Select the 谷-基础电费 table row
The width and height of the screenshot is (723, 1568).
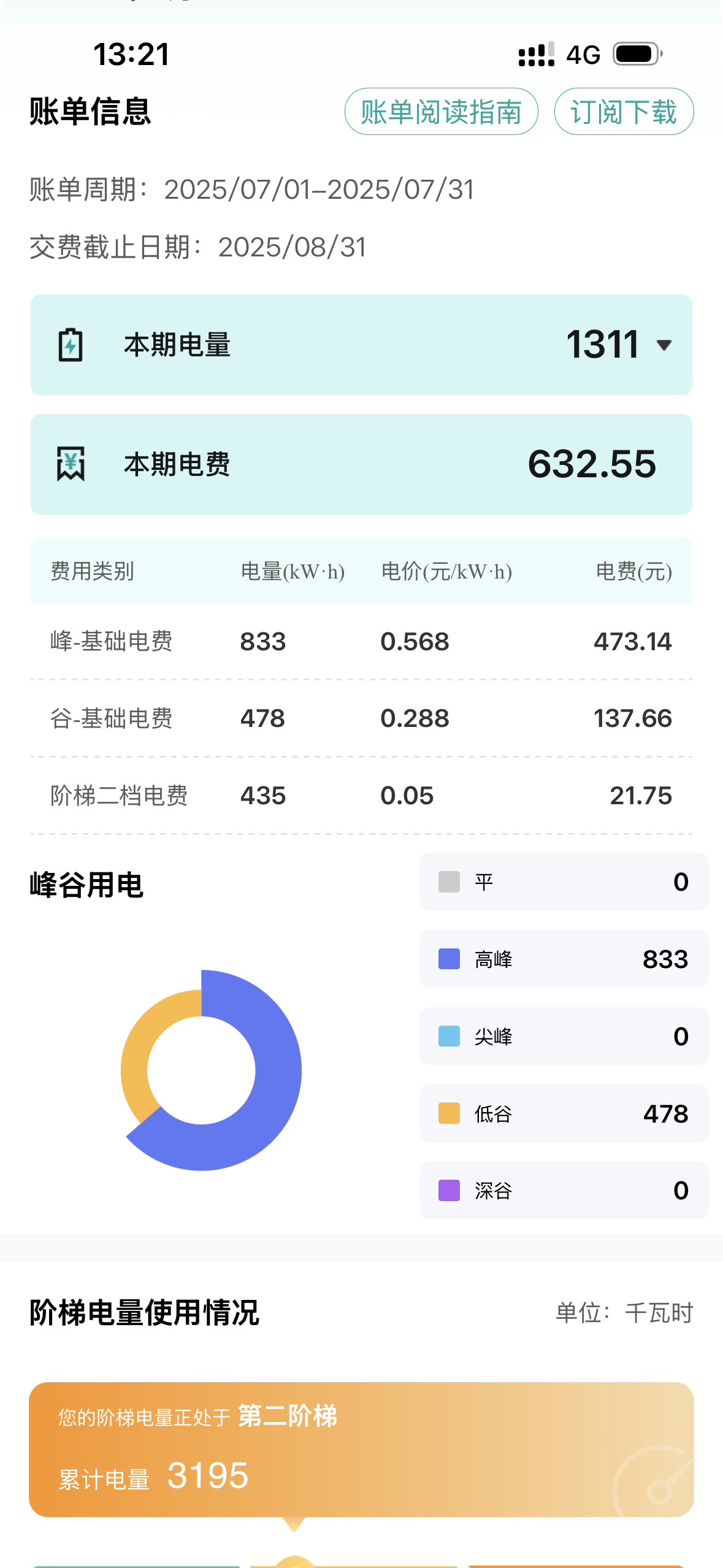pos(361,718)
